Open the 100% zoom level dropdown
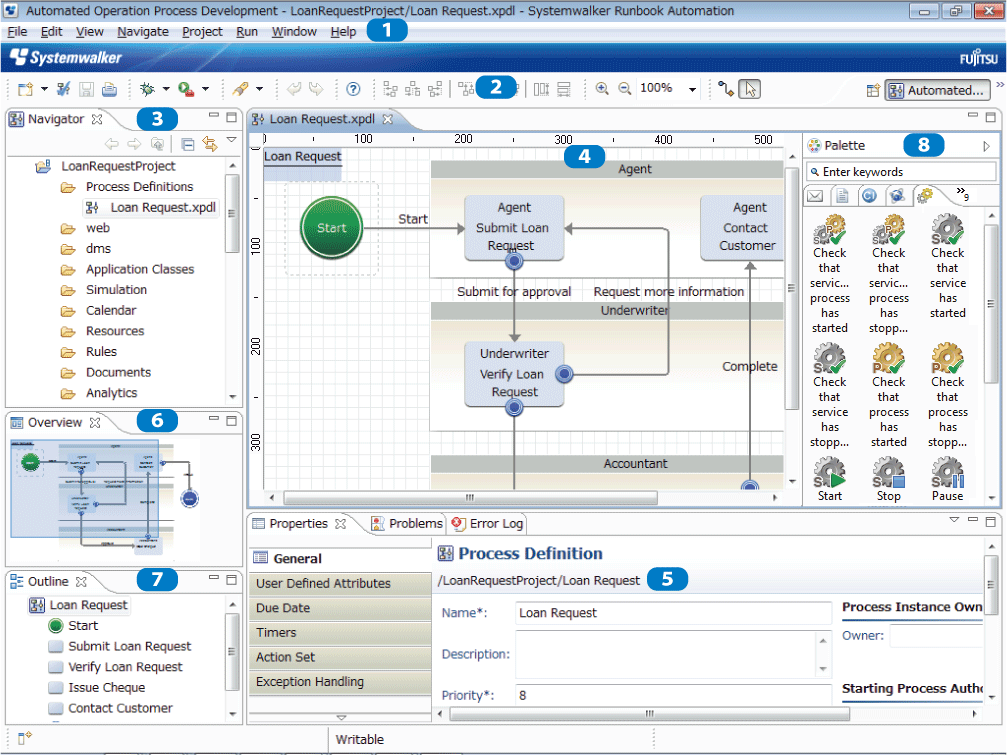 coord(692,89)
